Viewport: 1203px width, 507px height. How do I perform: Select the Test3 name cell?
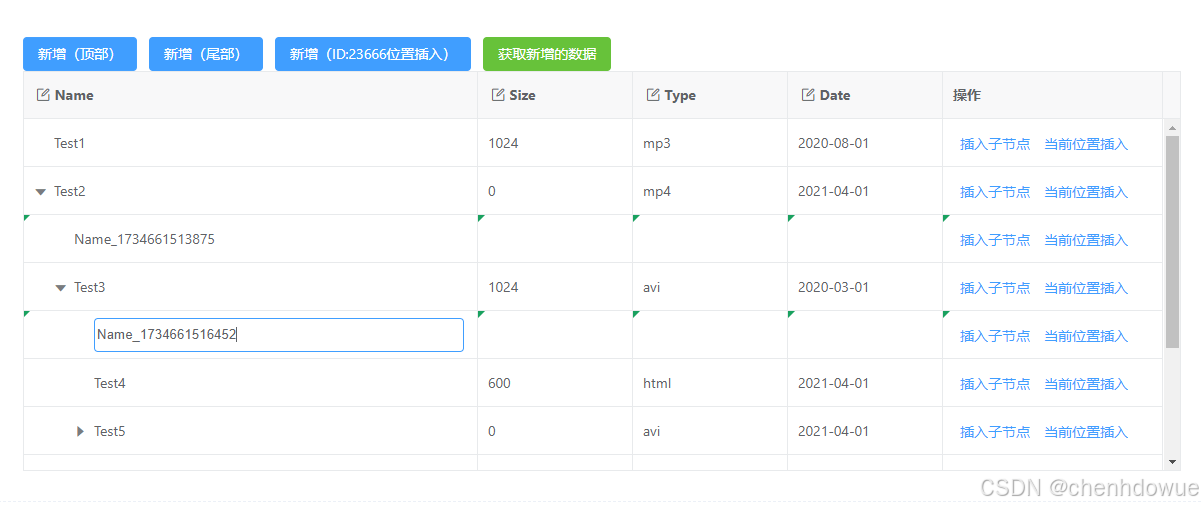(251, 287)
